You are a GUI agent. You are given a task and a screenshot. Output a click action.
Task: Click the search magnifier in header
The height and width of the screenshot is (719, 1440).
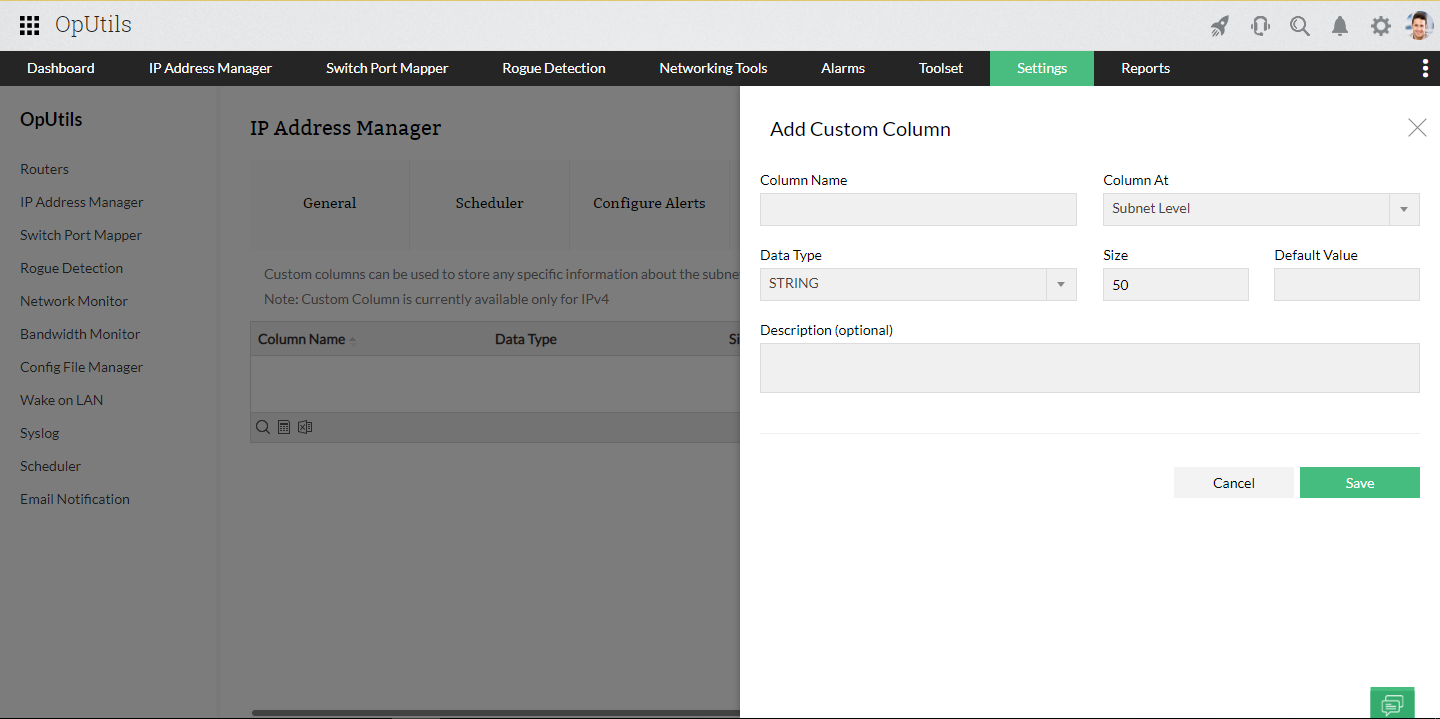1300,27
